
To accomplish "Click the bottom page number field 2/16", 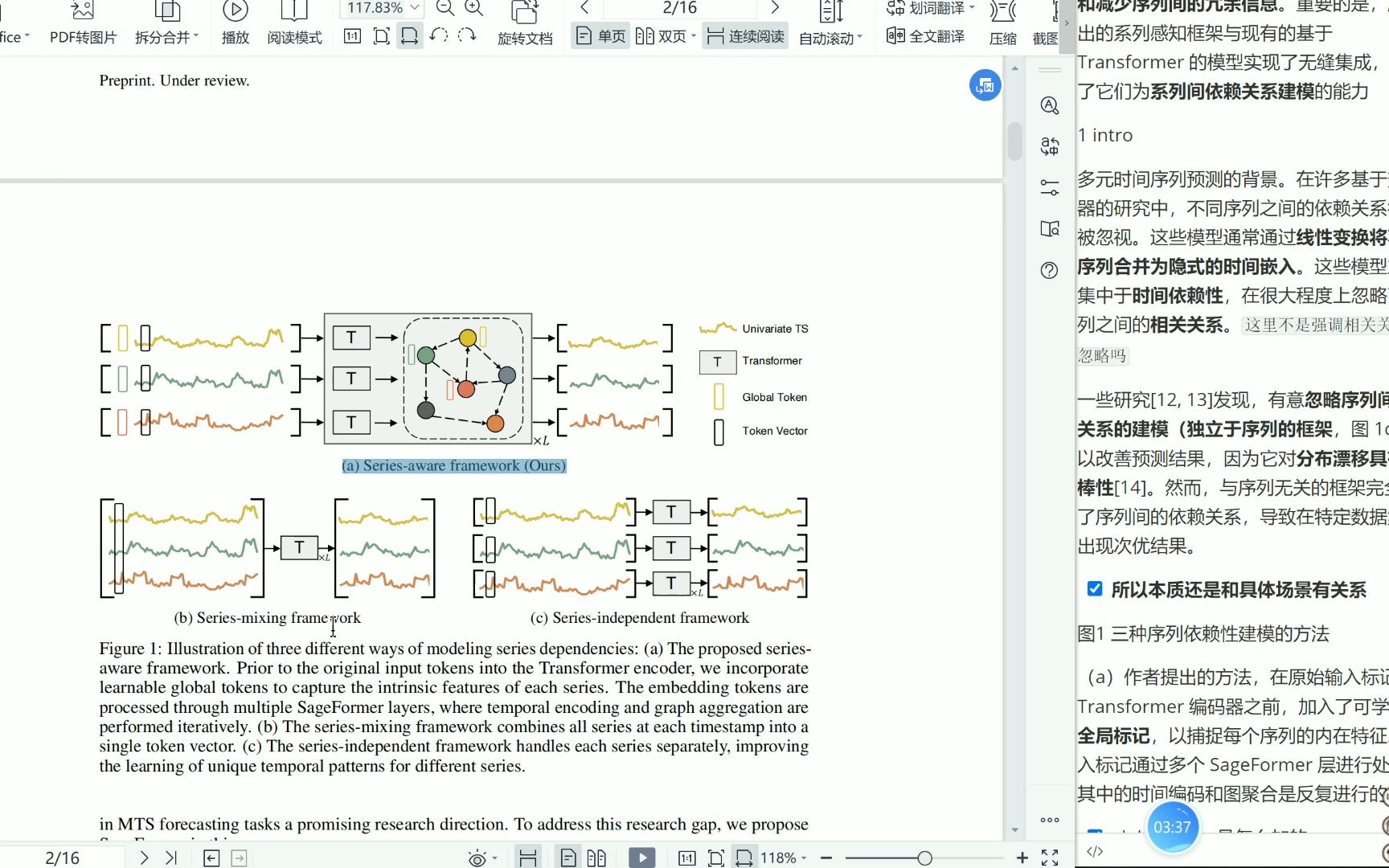I will (63, 858).
